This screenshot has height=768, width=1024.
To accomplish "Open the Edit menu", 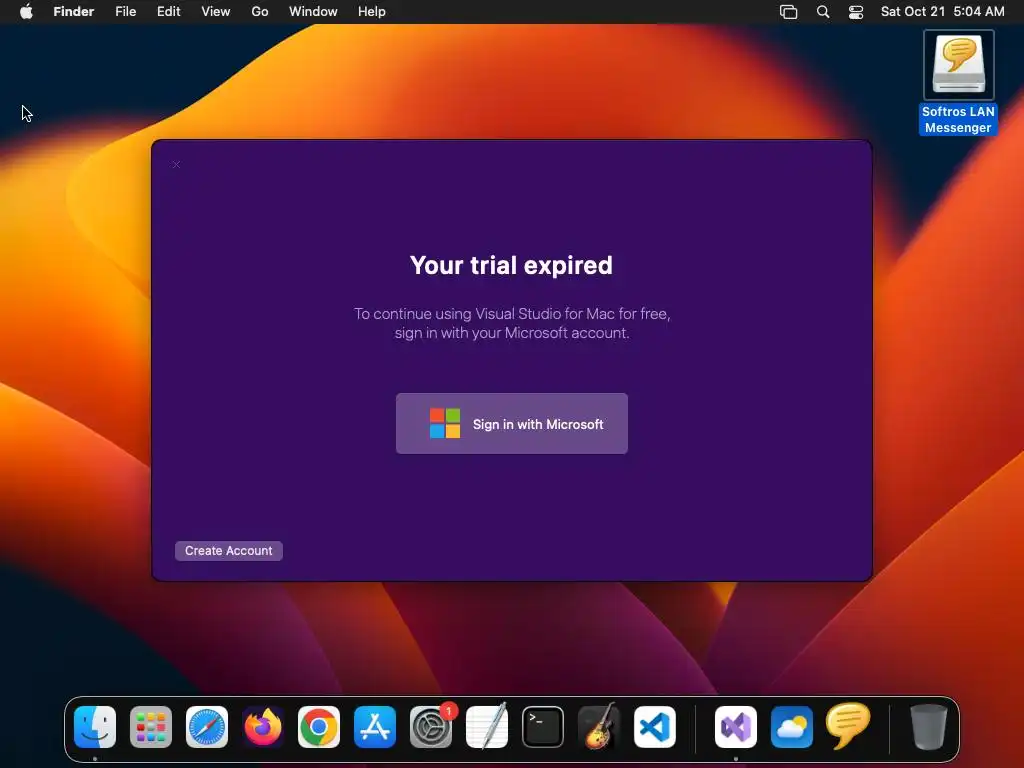I will coord(168,11).
